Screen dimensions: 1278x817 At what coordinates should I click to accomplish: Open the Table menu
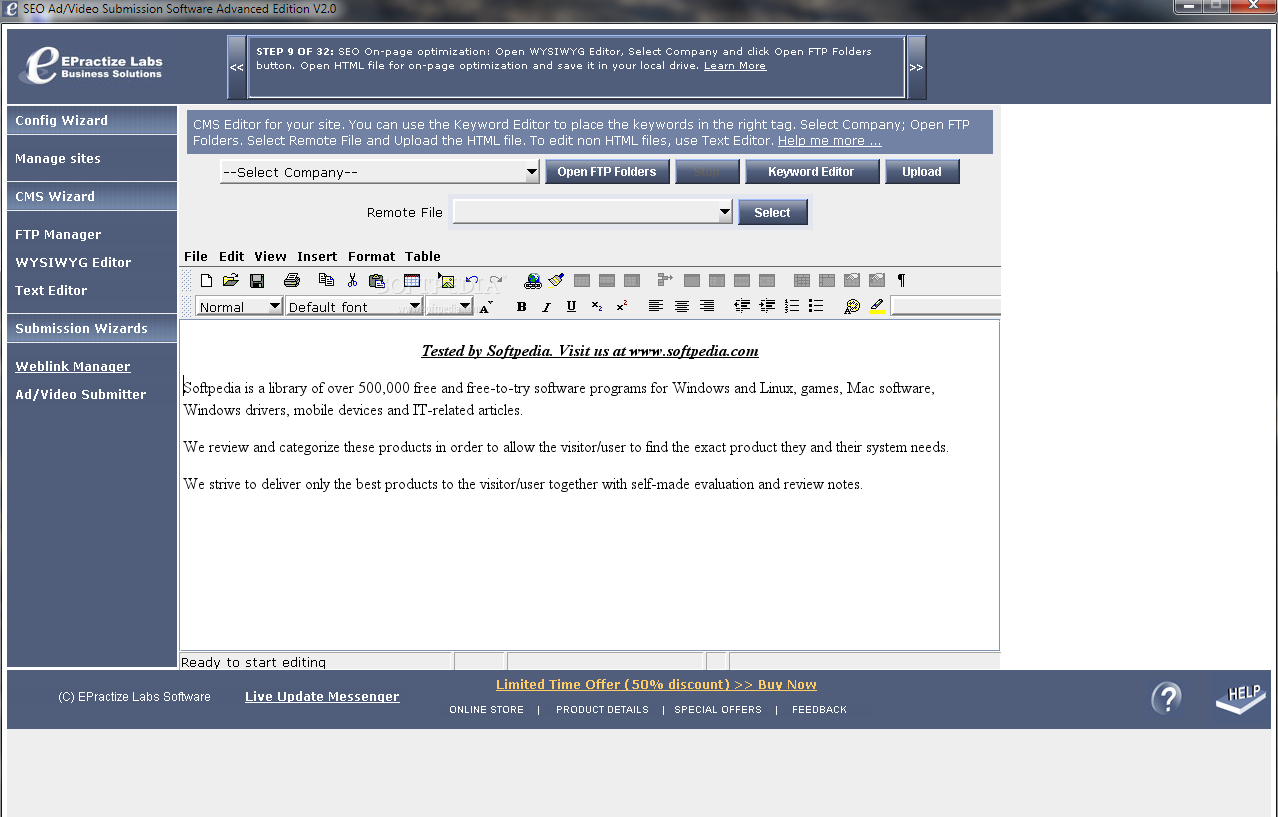pyautogui.click(x=423, y=257)
